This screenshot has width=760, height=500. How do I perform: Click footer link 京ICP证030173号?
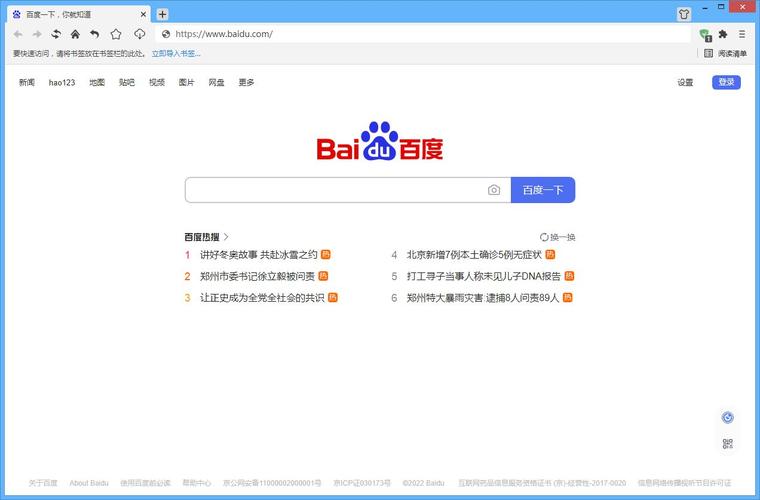point(362,483)
